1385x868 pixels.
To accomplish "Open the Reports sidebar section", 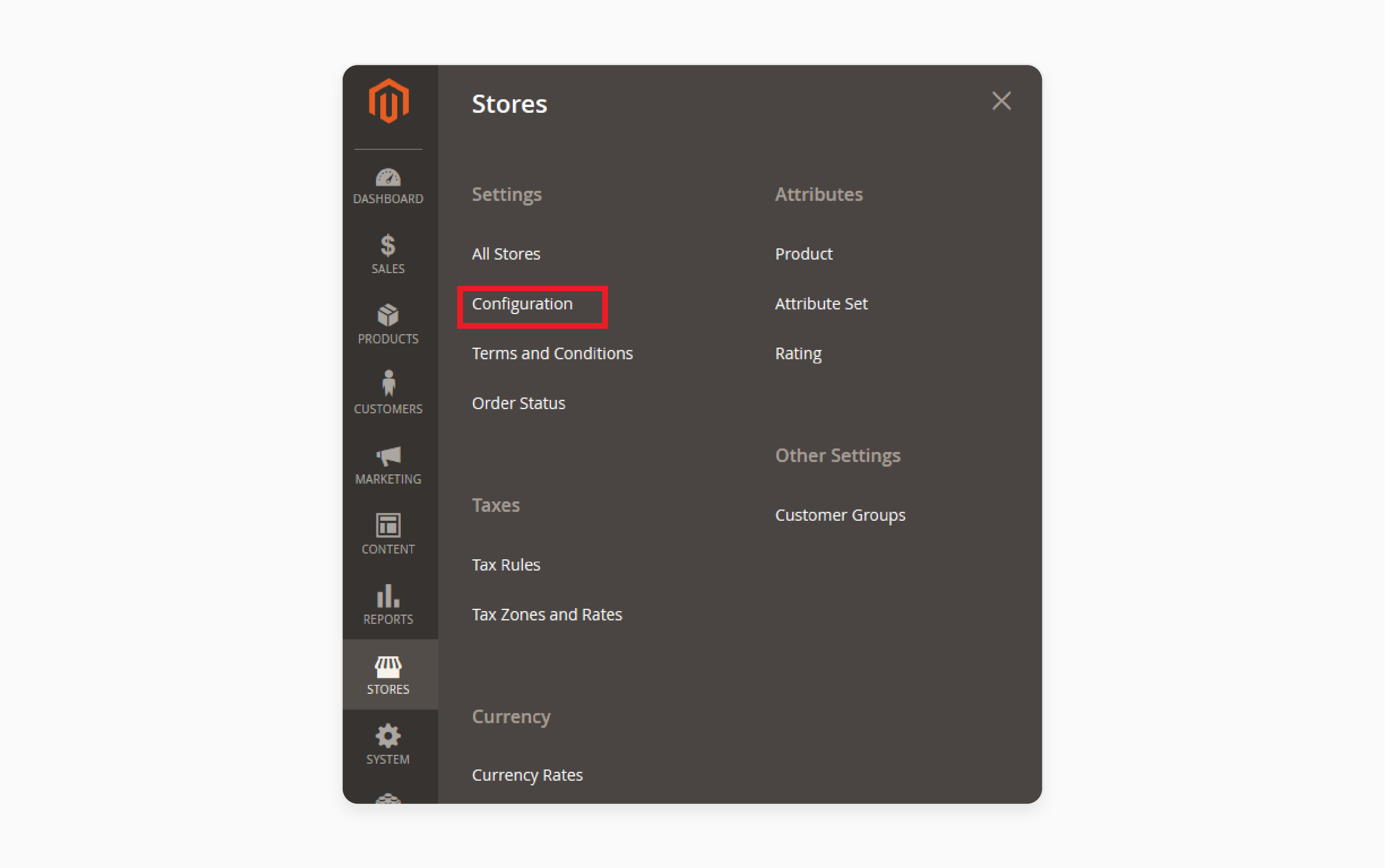I will [x=389, y=605].
